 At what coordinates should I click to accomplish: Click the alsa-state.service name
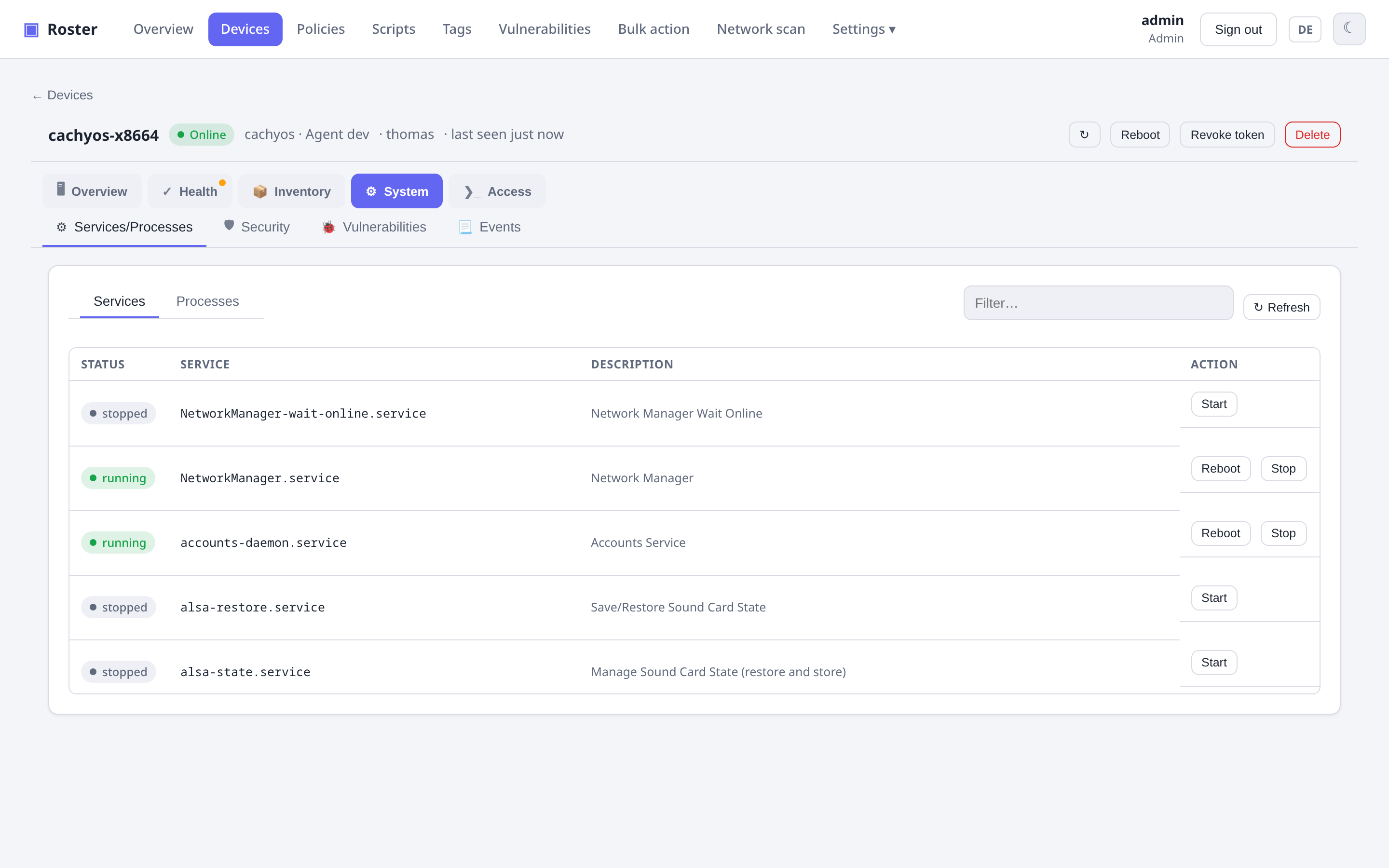coord(245,672)
